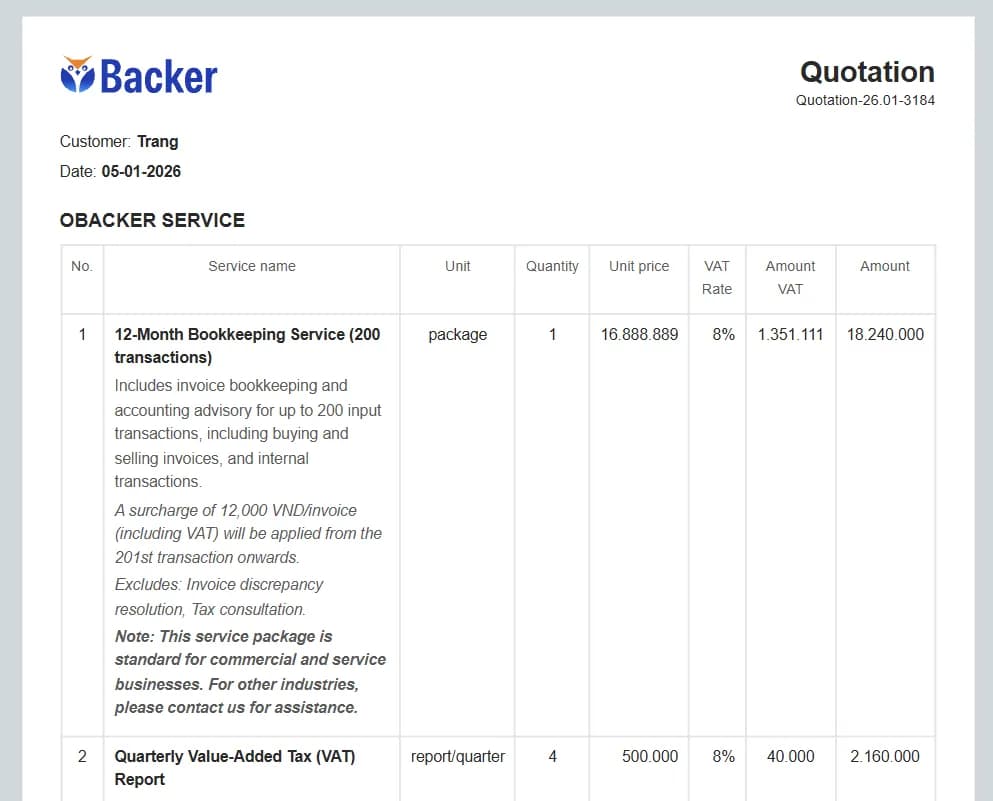Click quotation number Quotation-26.01-3184
Screen dimensions: 993x801
(865, 100)
